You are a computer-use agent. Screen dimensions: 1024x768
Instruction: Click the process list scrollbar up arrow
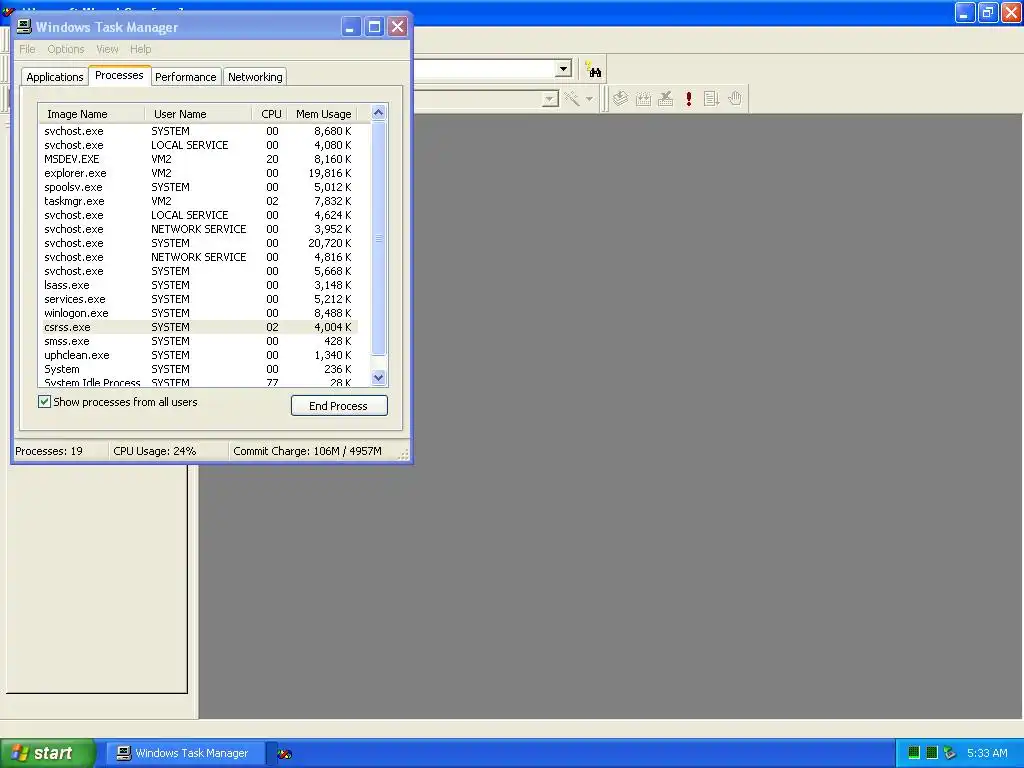pos(378,113)
